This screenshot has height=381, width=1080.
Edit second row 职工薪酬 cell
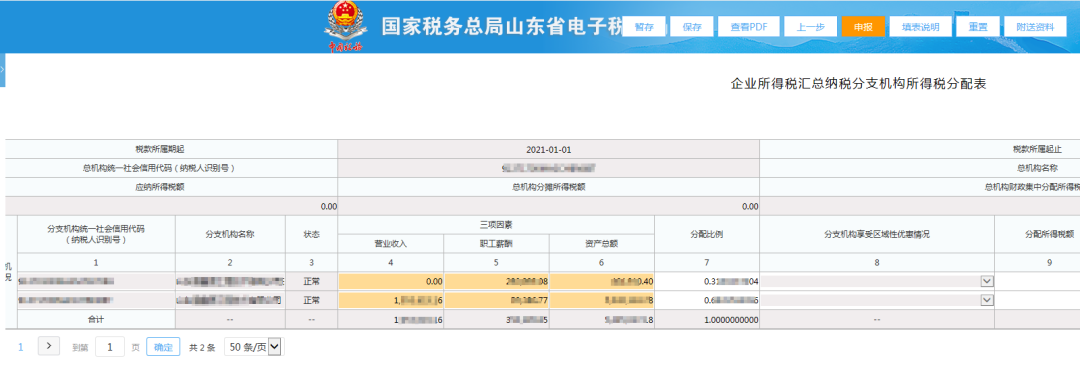497,300
